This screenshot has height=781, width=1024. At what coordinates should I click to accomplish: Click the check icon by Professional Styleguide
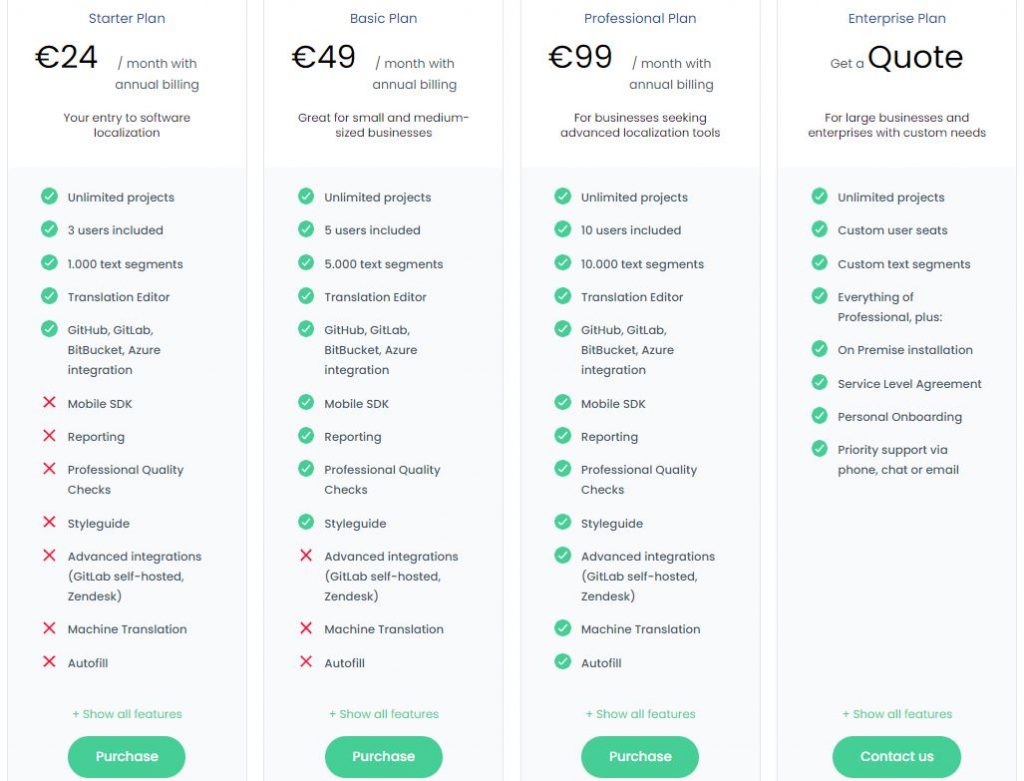coord(562,522)
